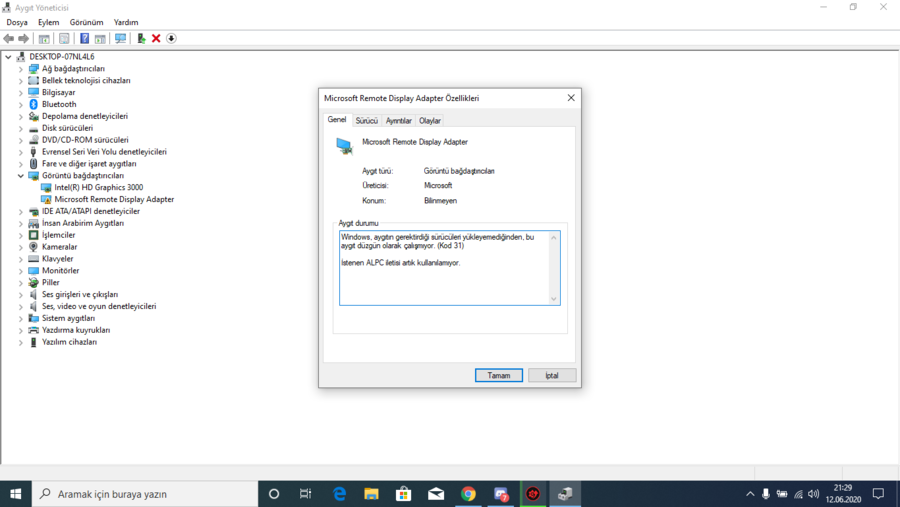The image size is (900, 507).
Task: Expand the Ağ bağdaştırıcıları category
Action: point(21,69)
